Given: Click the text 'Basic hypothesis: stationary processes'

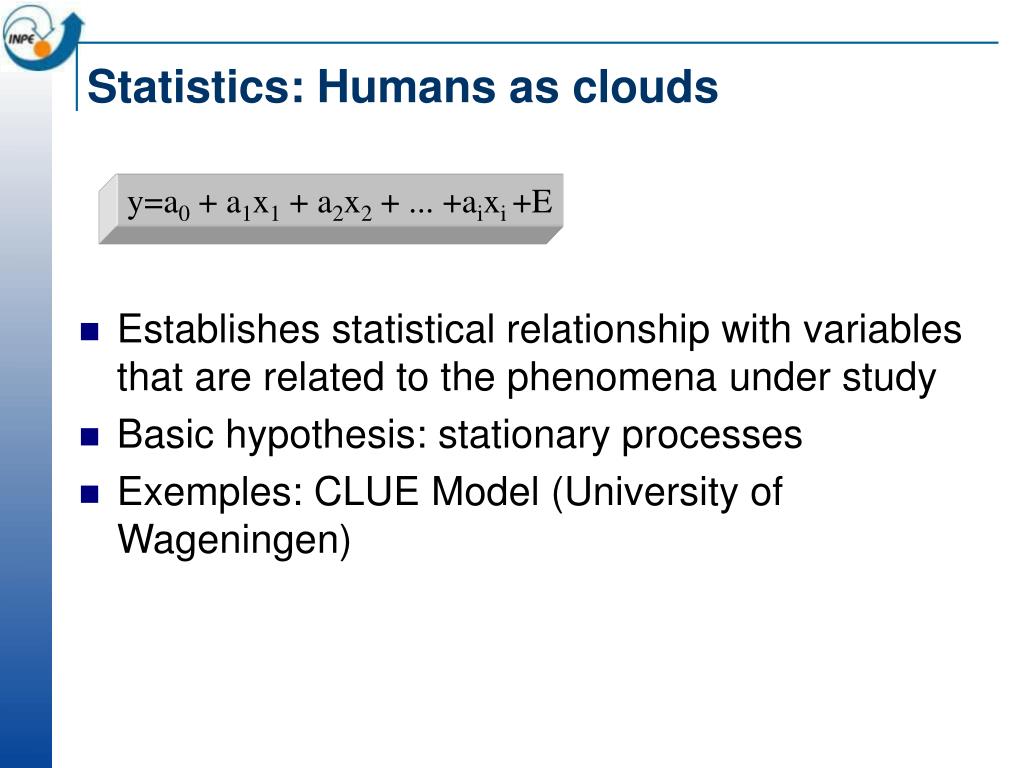Looking at the screenshot, I should click(x=460, y=435).
